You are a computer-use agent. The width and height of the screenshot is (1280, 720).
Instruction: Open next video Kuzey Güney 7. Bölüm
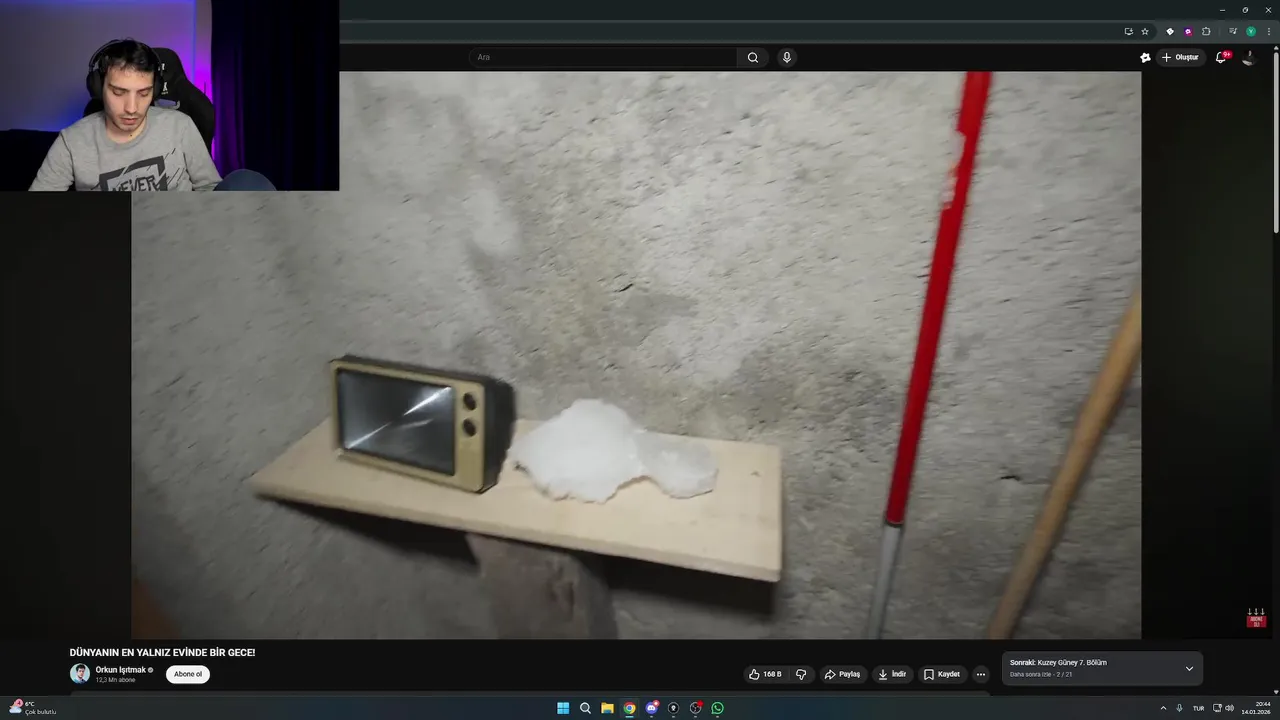coord(1058,662)
